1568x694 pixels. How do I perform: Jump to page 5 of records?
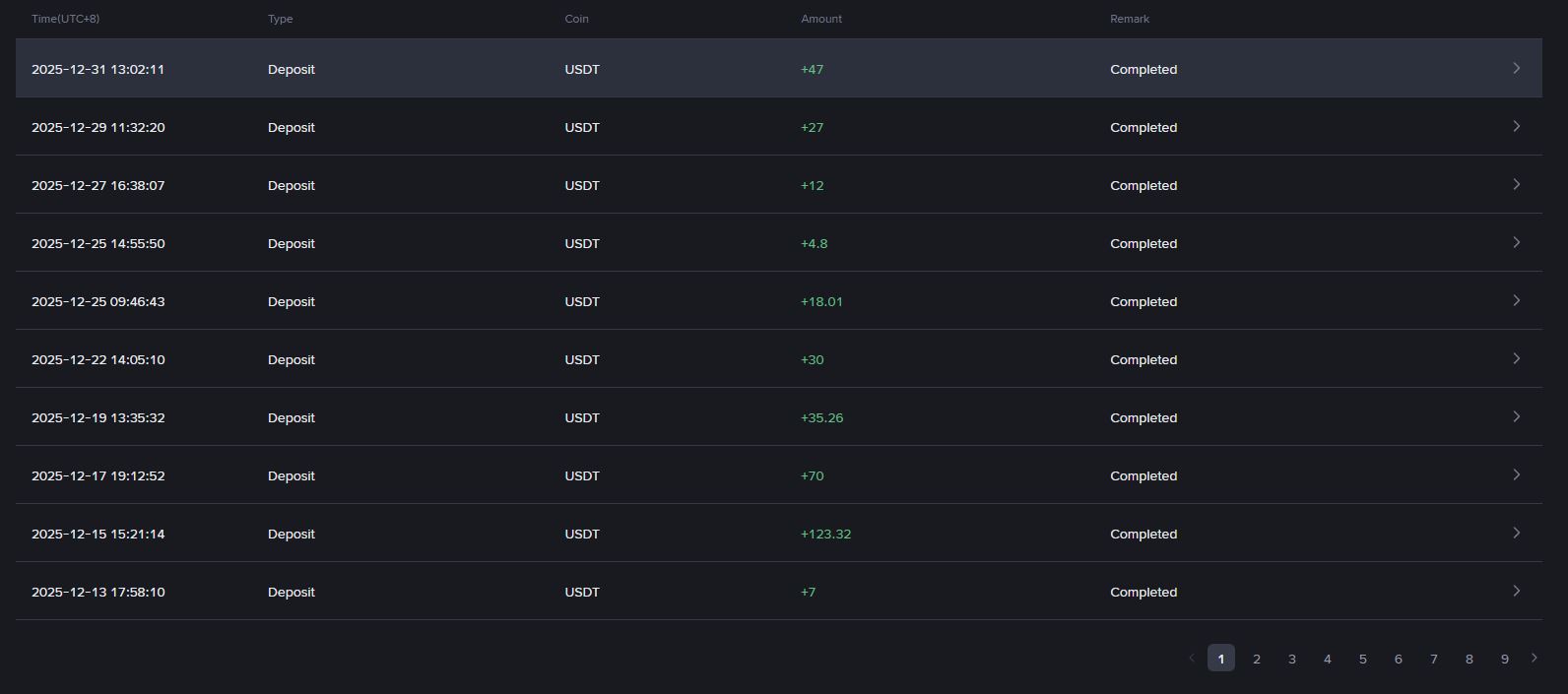[x=1363, y=659]
